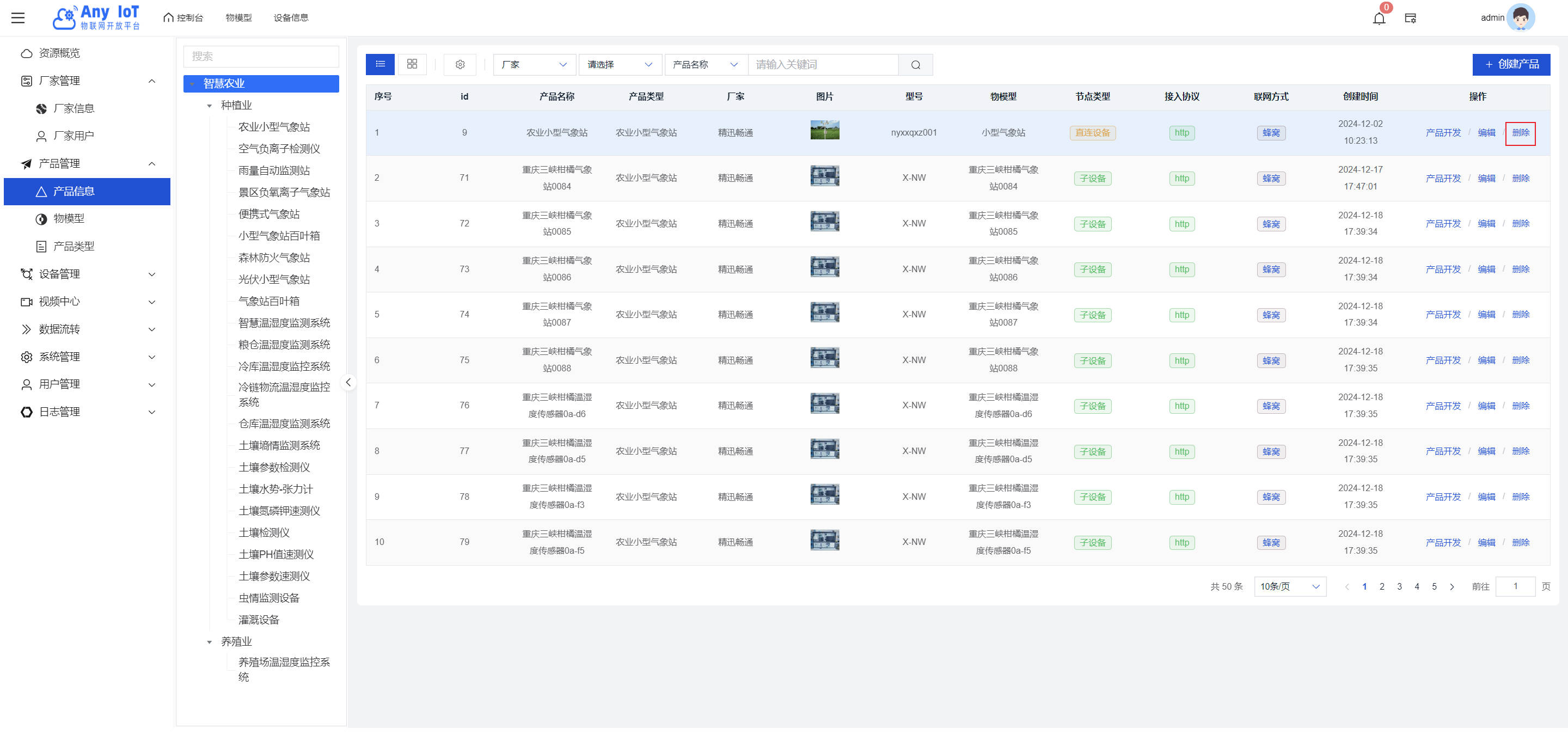Collapse the tree panel arrow

(x=348, y=383)
